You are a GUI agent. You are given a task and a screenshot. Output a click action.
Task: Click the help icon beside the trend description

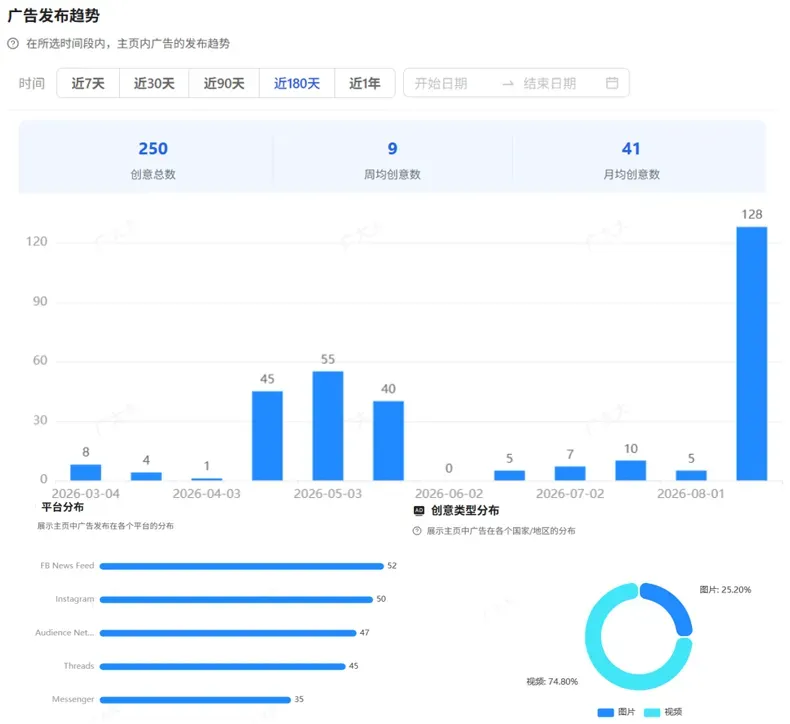(13, 44)
